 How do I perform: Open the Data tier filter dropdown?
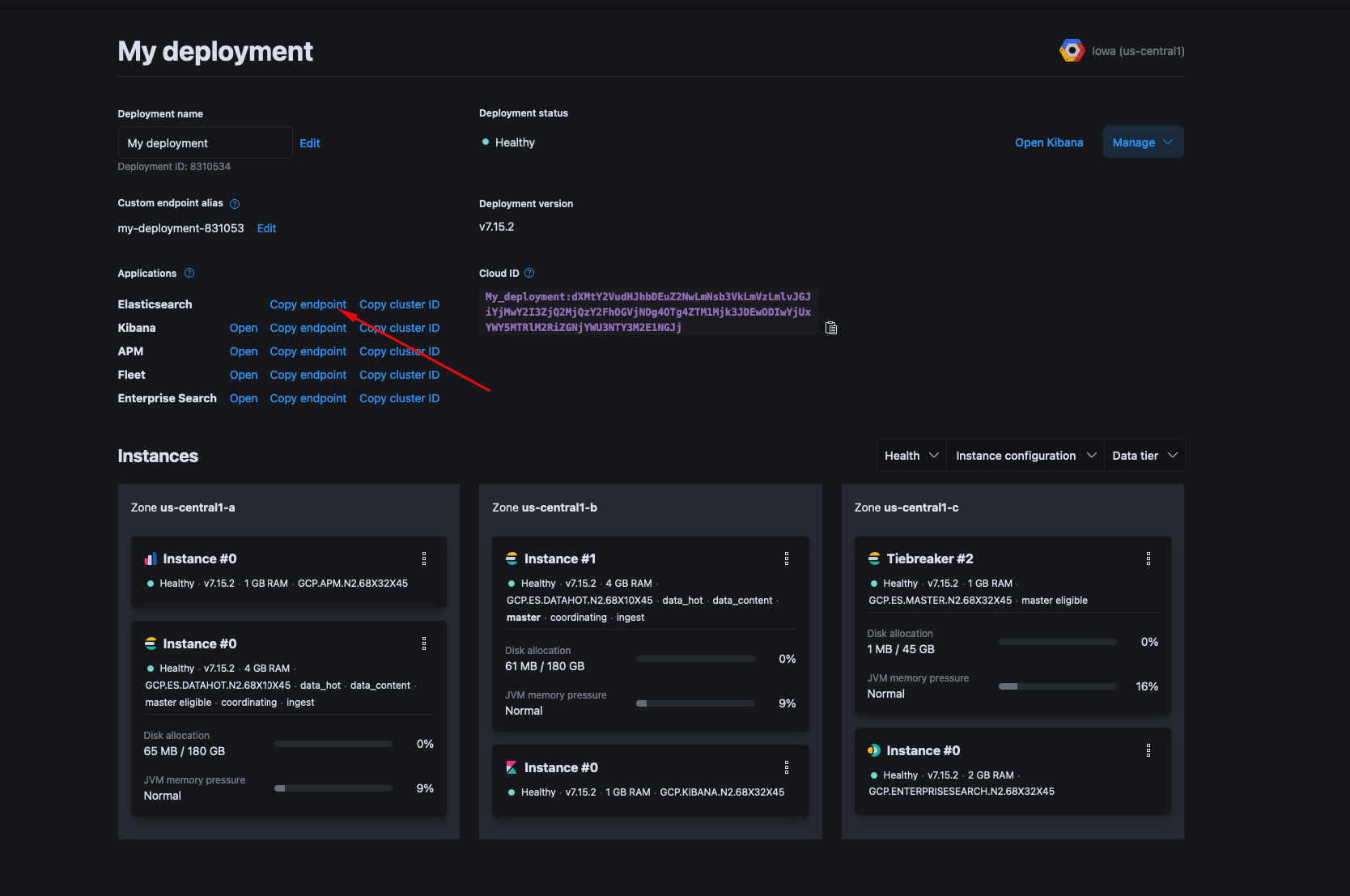point(1144,455)
